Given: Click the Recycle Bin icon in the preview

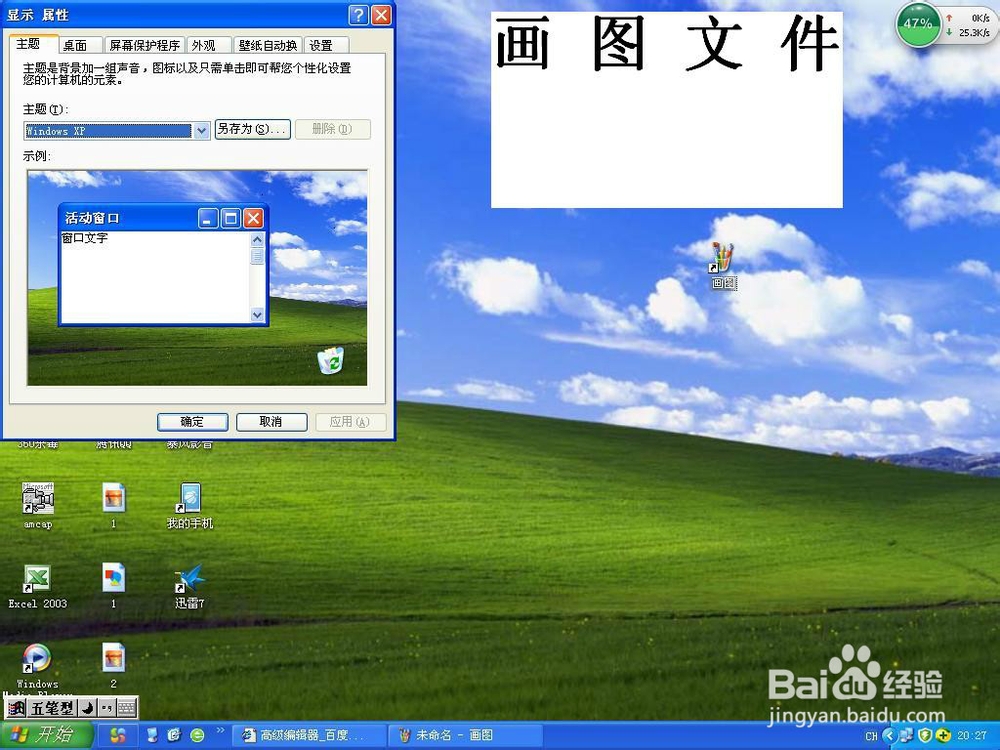Looking at the screenshot, I should click(331, 360).
